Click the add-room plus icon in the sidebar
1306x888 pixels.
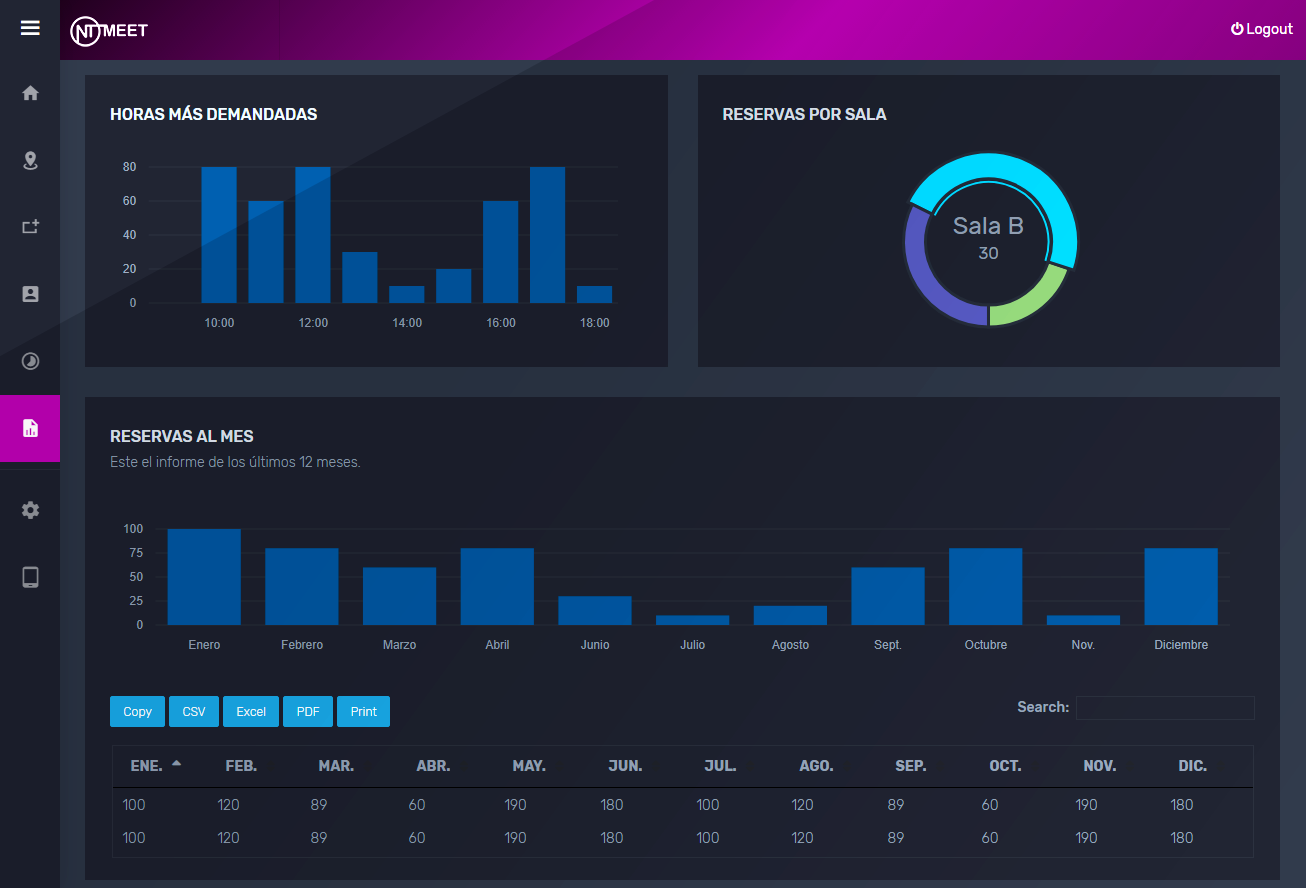click(x=30, y=227)
